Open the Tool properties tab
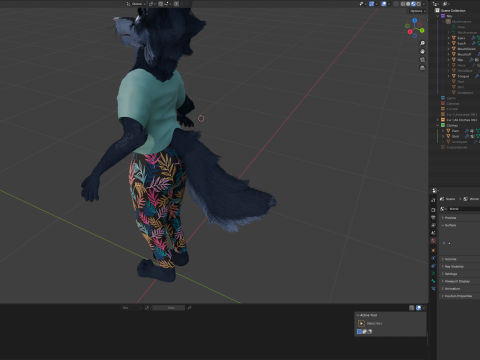 (x=433, y=200)
